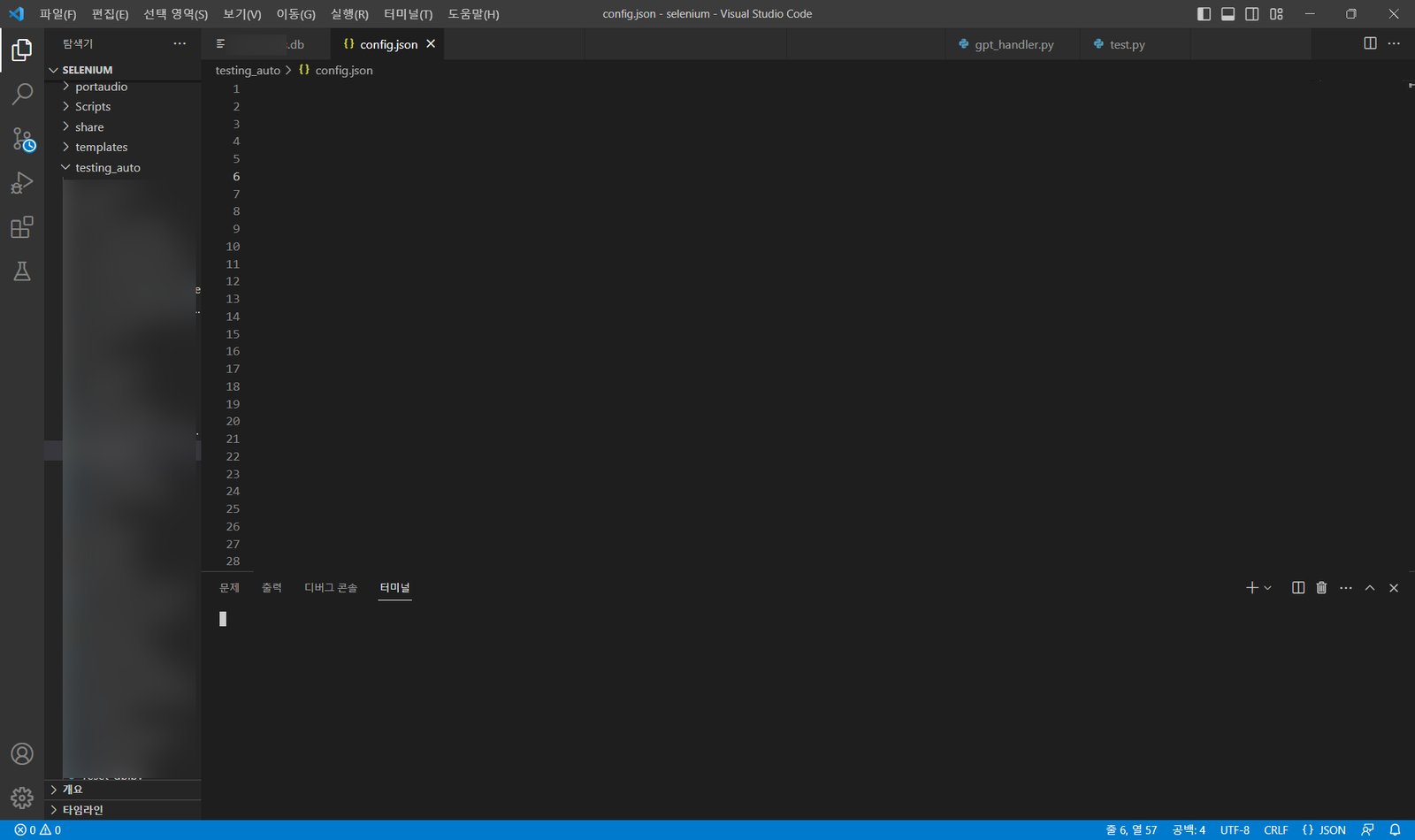Toggle bottom panel layout icon
1415x840 pixels.
[x=1228, y=14]
